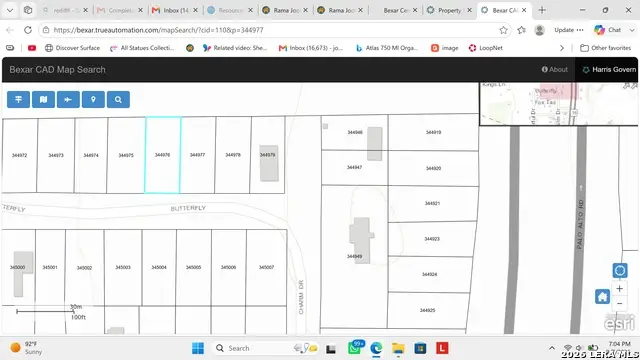The image size is (640, 360).
Task: Open a new browser tab
Action: coord(542,10)
